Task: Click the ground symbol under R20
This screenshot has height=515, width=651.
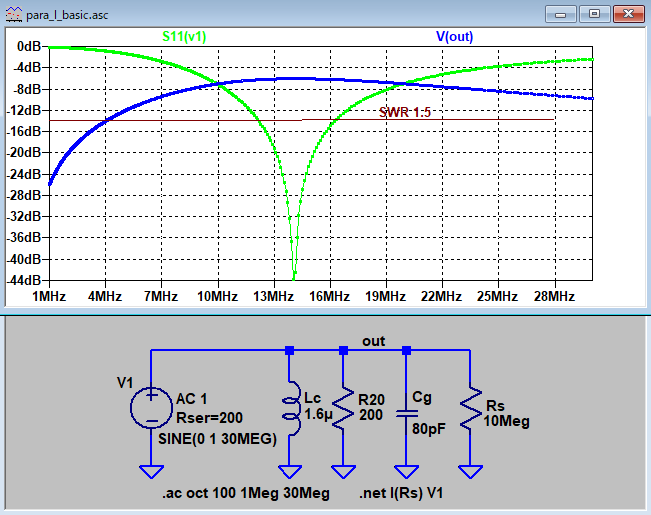Action: 343,472
